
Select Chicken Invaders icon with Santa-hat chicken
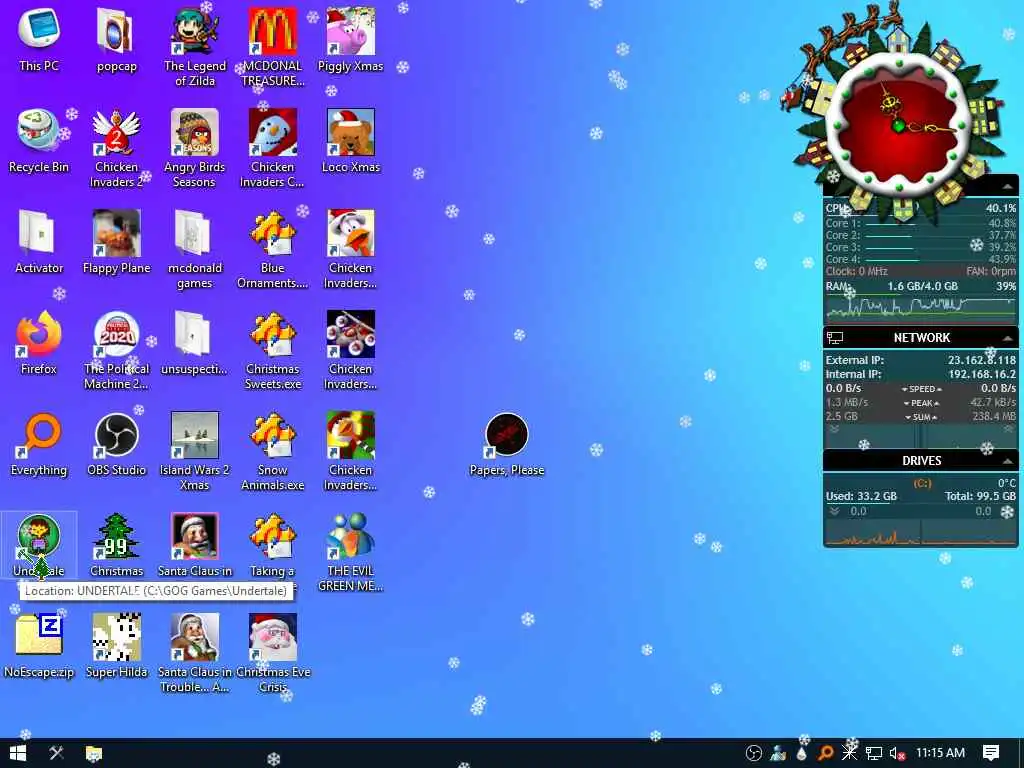[351, 249]
